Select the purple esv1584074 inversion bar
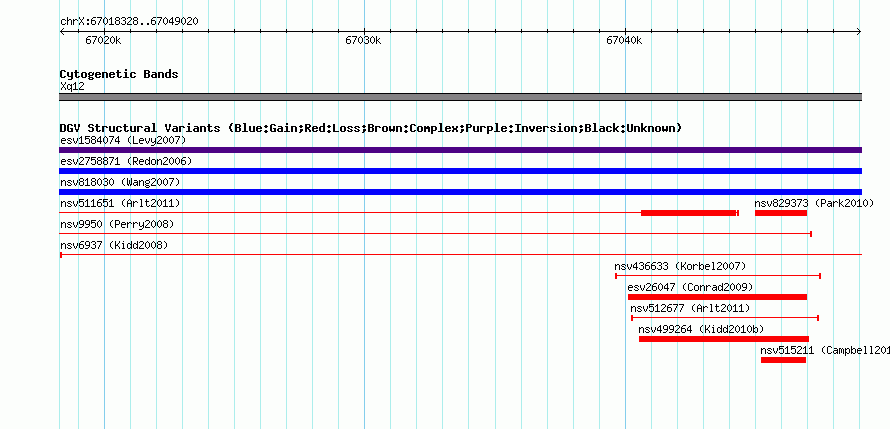This screenshot has width=890, height=429. click(x=460, y=150)
